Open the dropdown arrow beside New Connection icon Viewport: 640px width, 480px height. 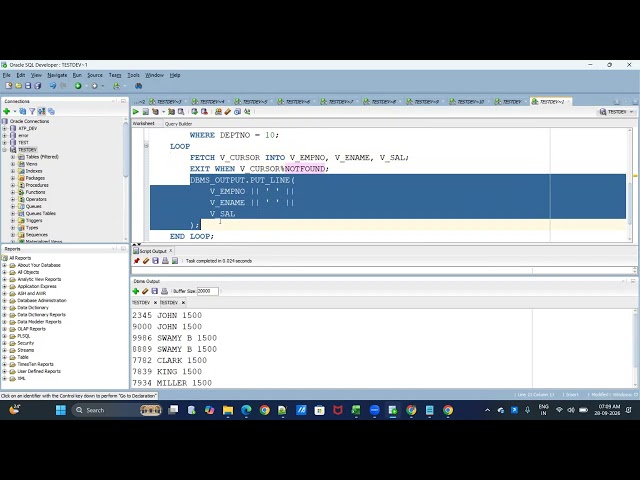tap(15, 111)
